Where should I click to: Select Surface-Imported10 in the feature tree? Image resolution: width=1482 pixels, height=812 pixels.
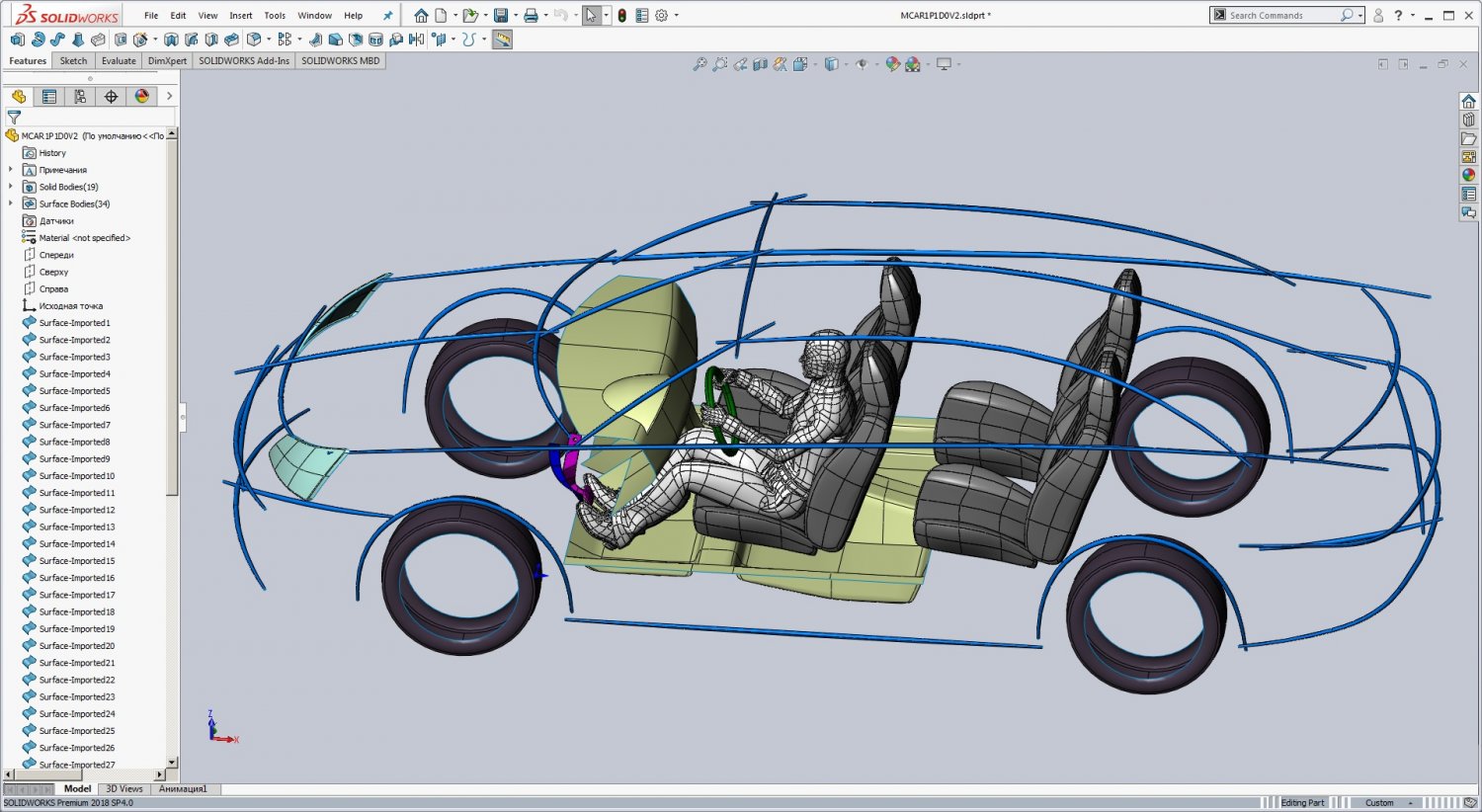pos(76,476)
